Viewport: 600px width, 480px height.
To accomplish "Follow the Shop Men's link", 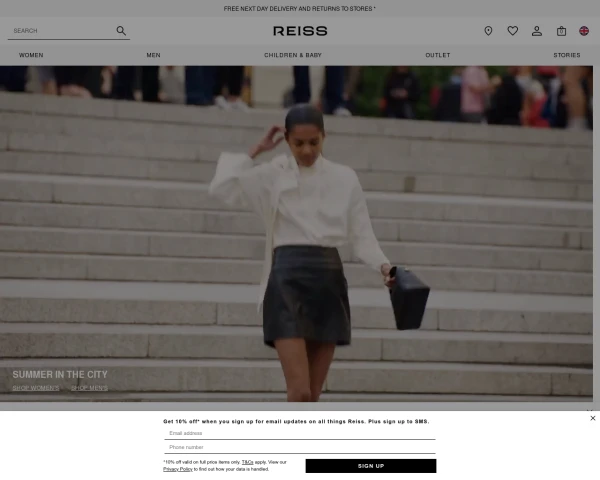I will point(89,388).
